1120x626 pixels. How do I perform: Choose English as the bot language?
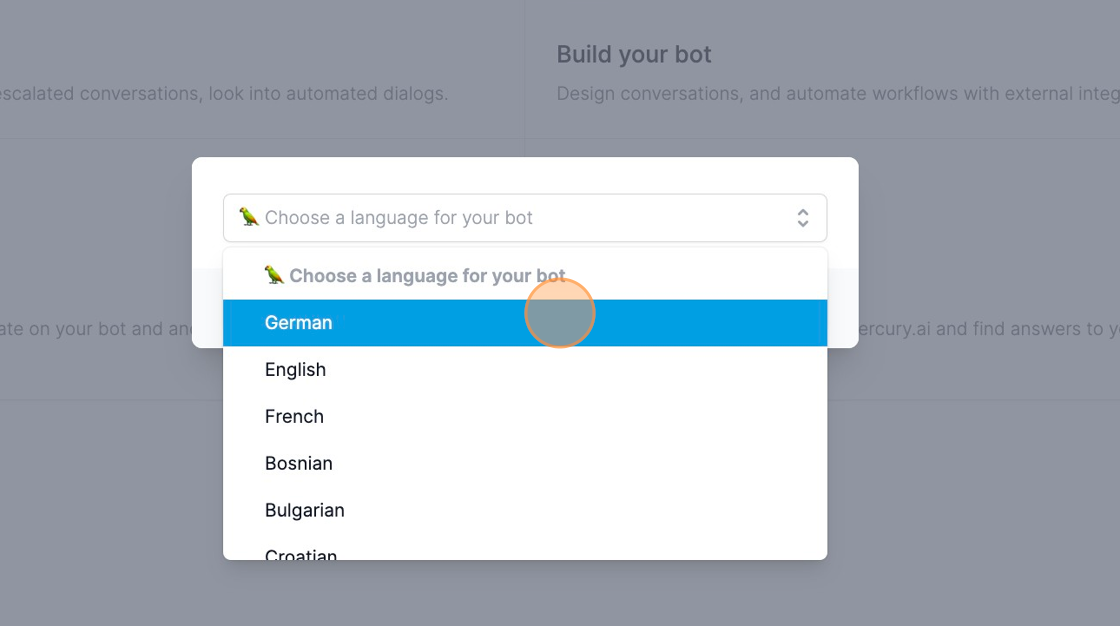(525, 369)
